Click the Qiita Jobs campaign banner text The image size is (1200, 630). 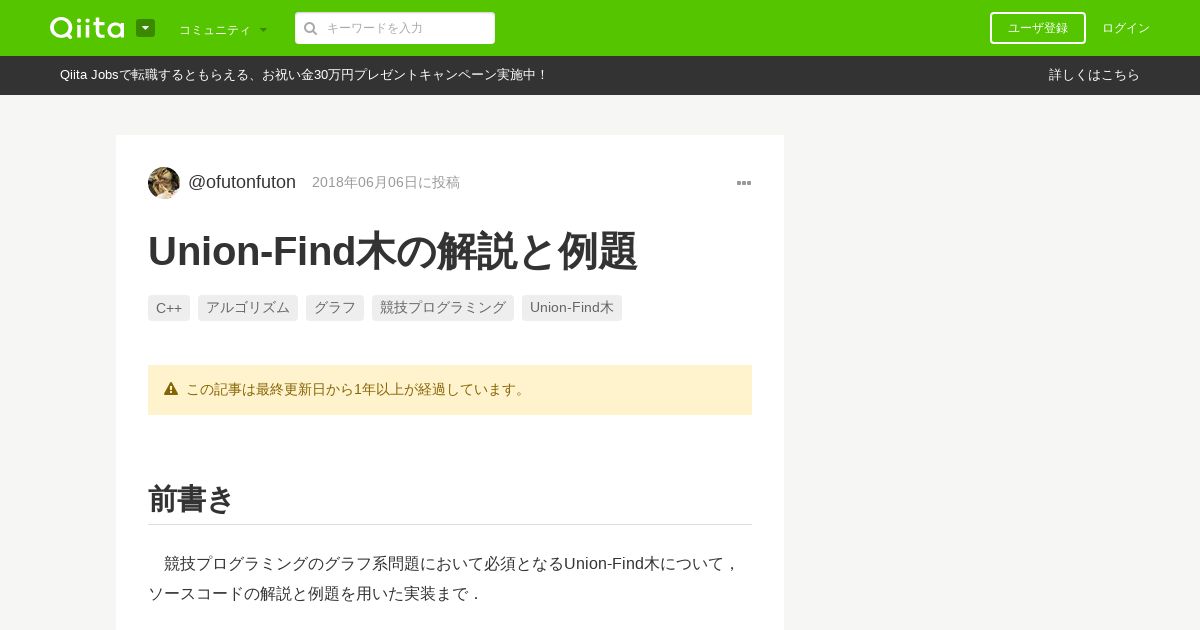[x=304, y=75]
